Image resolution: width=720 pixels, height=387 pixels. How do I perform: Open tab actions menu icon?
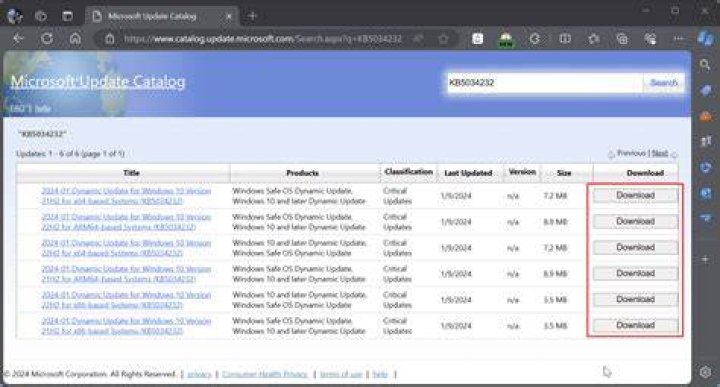point(68,16)
